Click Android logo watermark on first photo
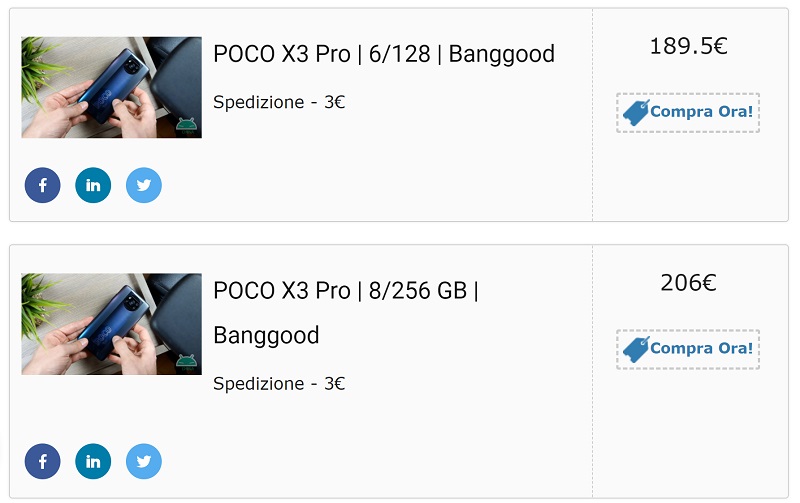This screenshot has height=503, width=800. point(187,125)
